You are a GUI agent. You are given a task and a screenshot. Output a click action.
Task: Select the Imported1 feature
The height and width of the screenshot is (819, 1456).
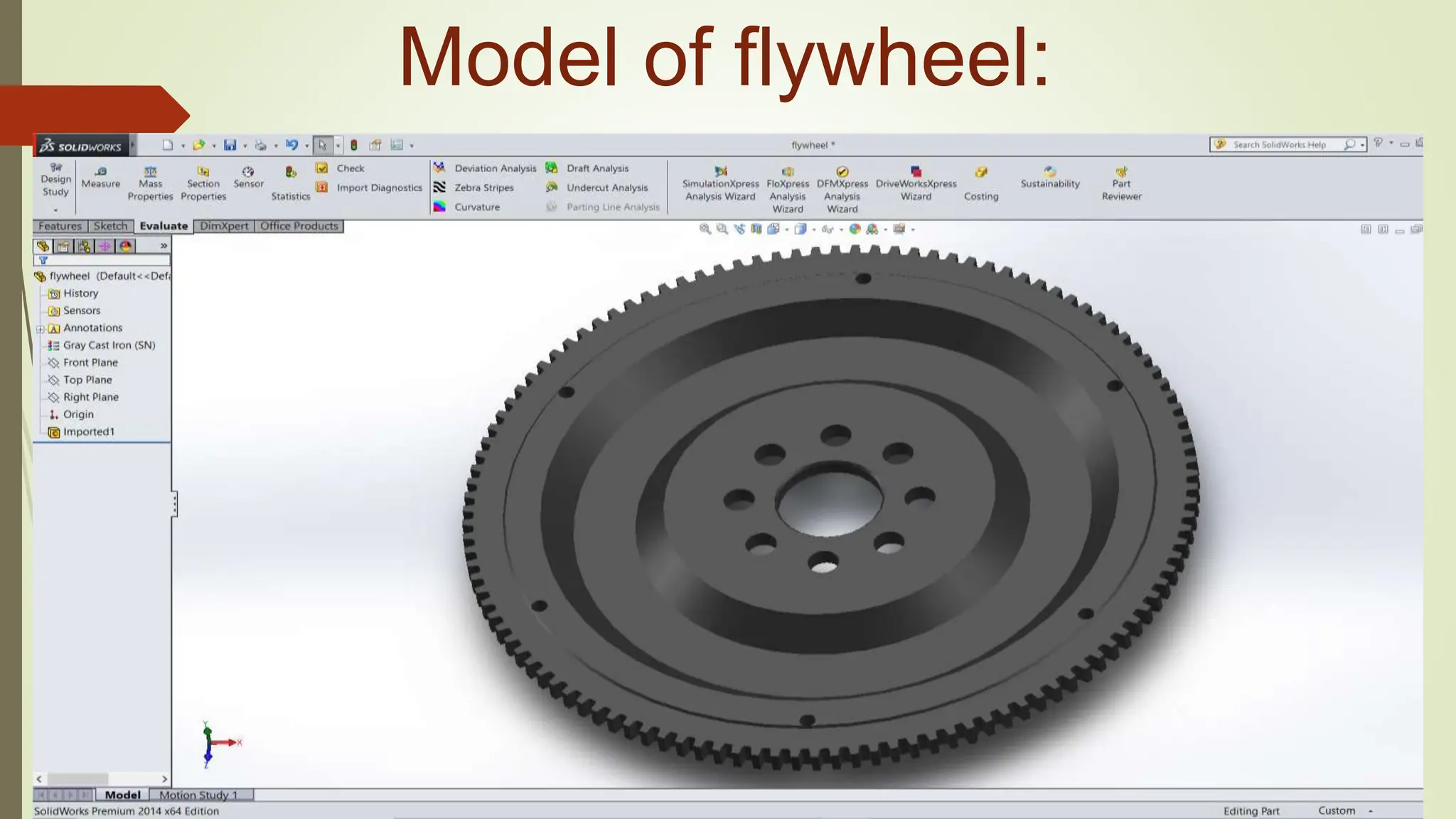[80, 432]
